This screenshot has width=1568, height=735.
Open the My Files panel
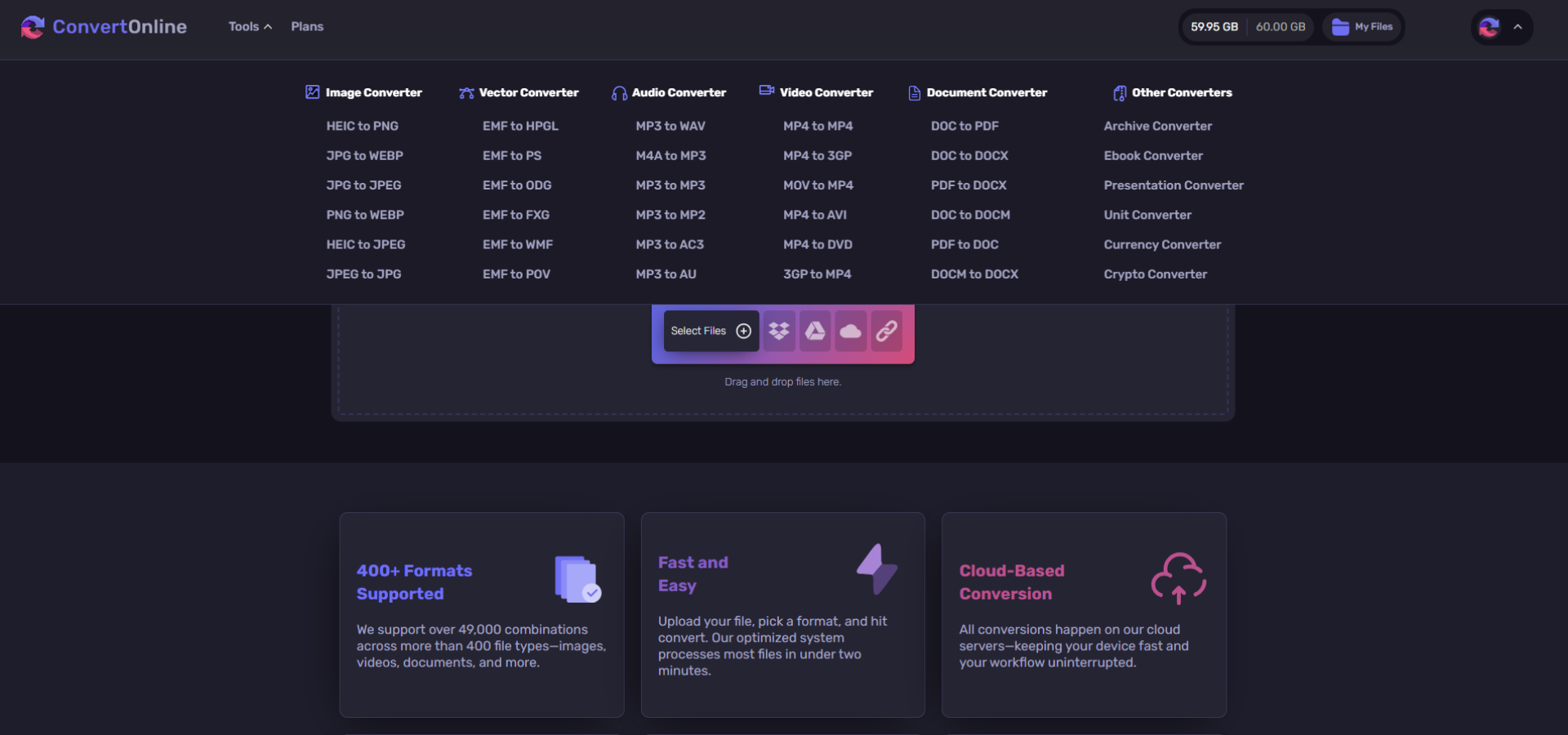(x=1361, y=26)
